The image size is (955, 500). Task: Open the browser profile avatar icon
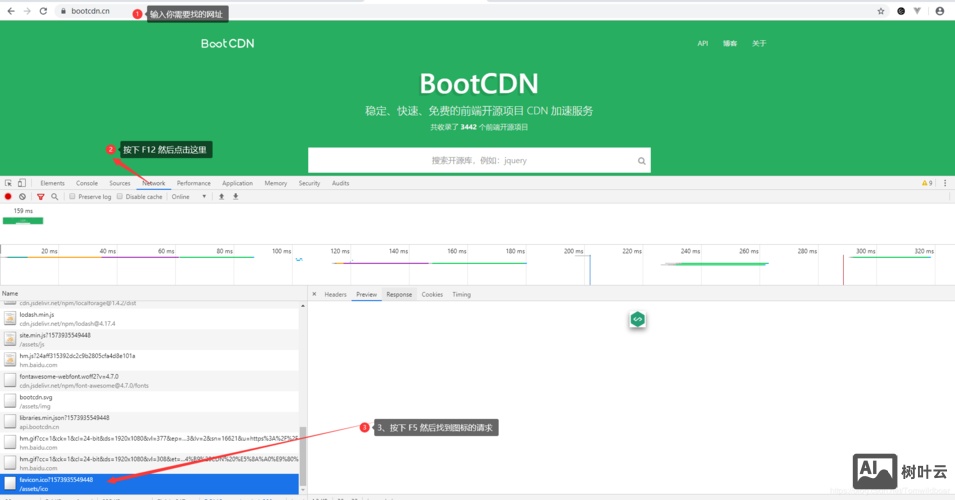pos(940,11)
